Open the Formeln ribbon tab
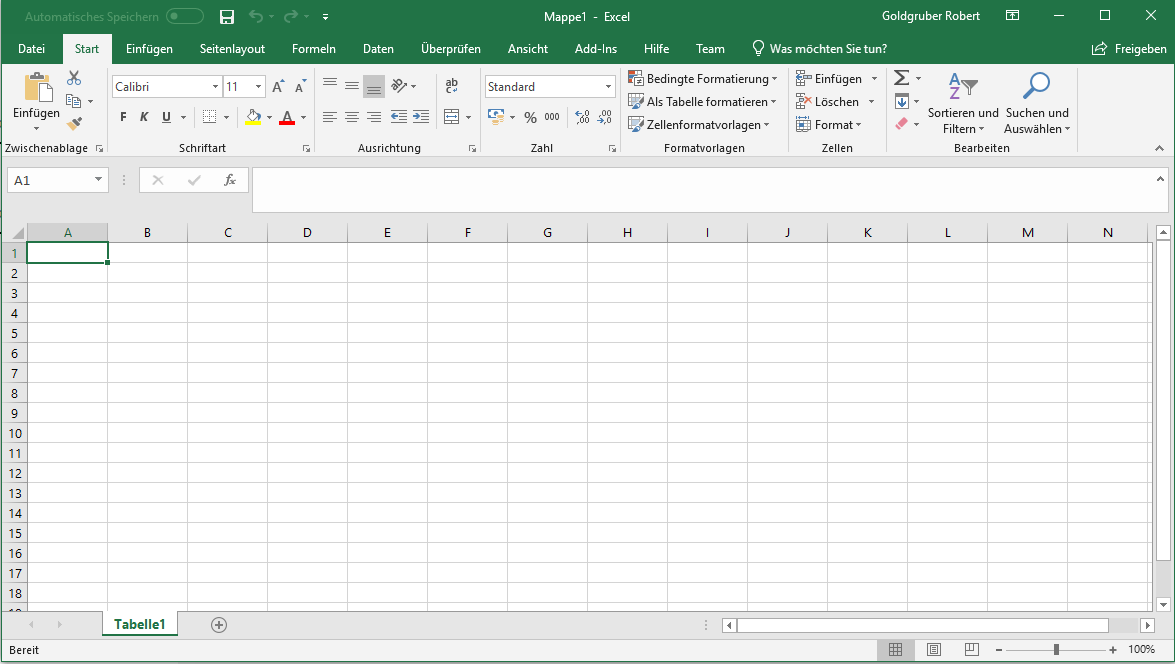 [x=313, y=49]
